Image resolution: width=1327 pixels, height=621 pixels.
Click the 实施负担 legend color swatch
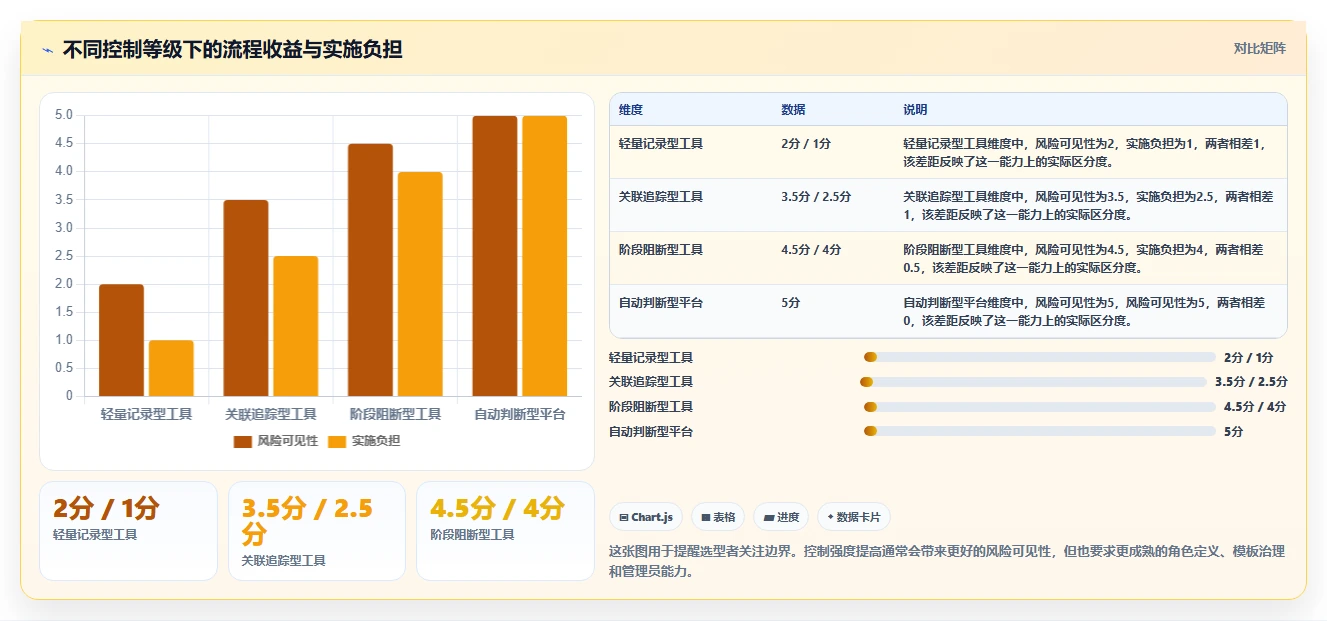337,441
